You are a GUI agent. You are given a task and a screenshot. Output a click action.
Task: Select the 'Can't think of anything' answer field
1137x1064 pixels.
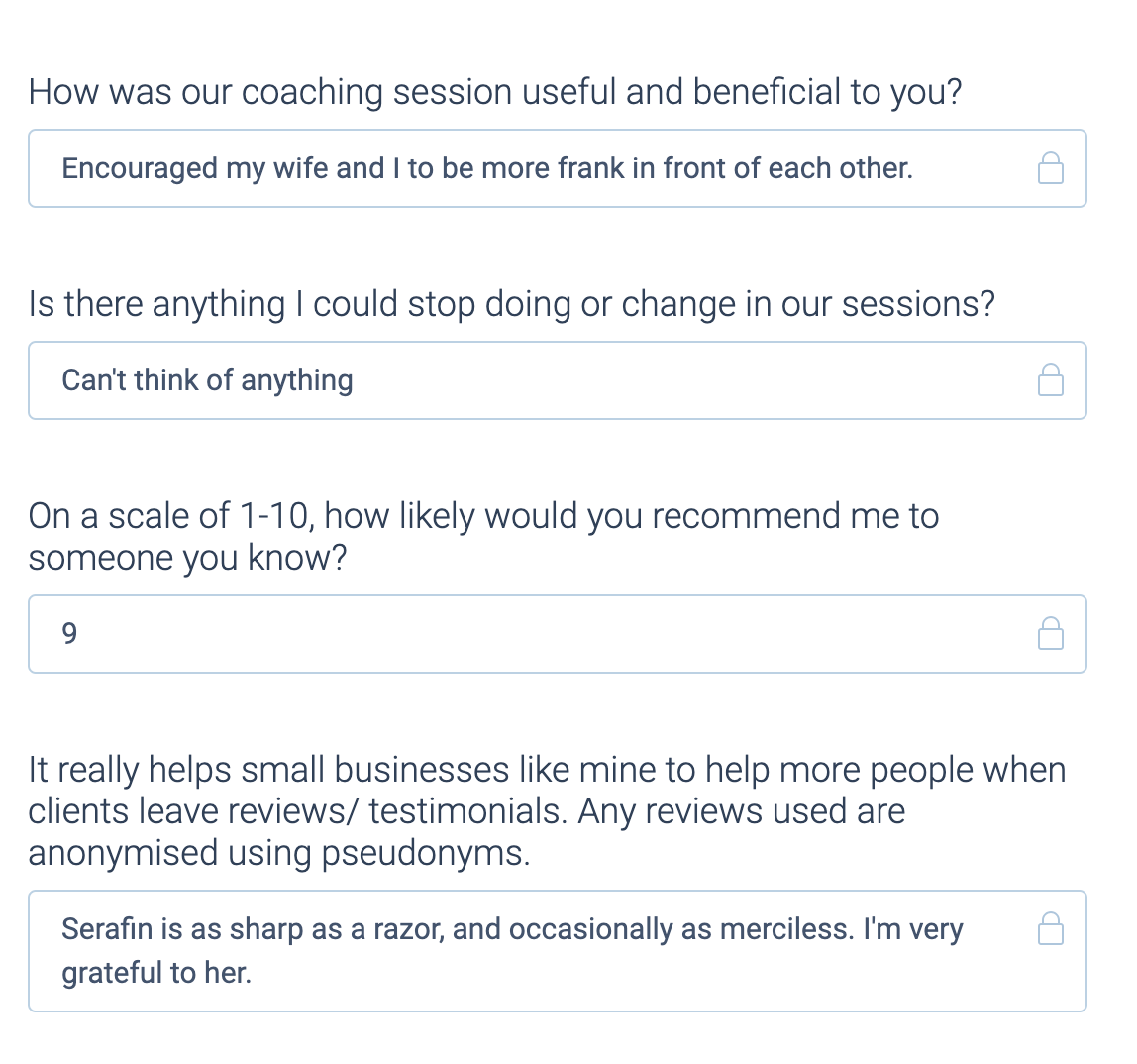[557, 380]
